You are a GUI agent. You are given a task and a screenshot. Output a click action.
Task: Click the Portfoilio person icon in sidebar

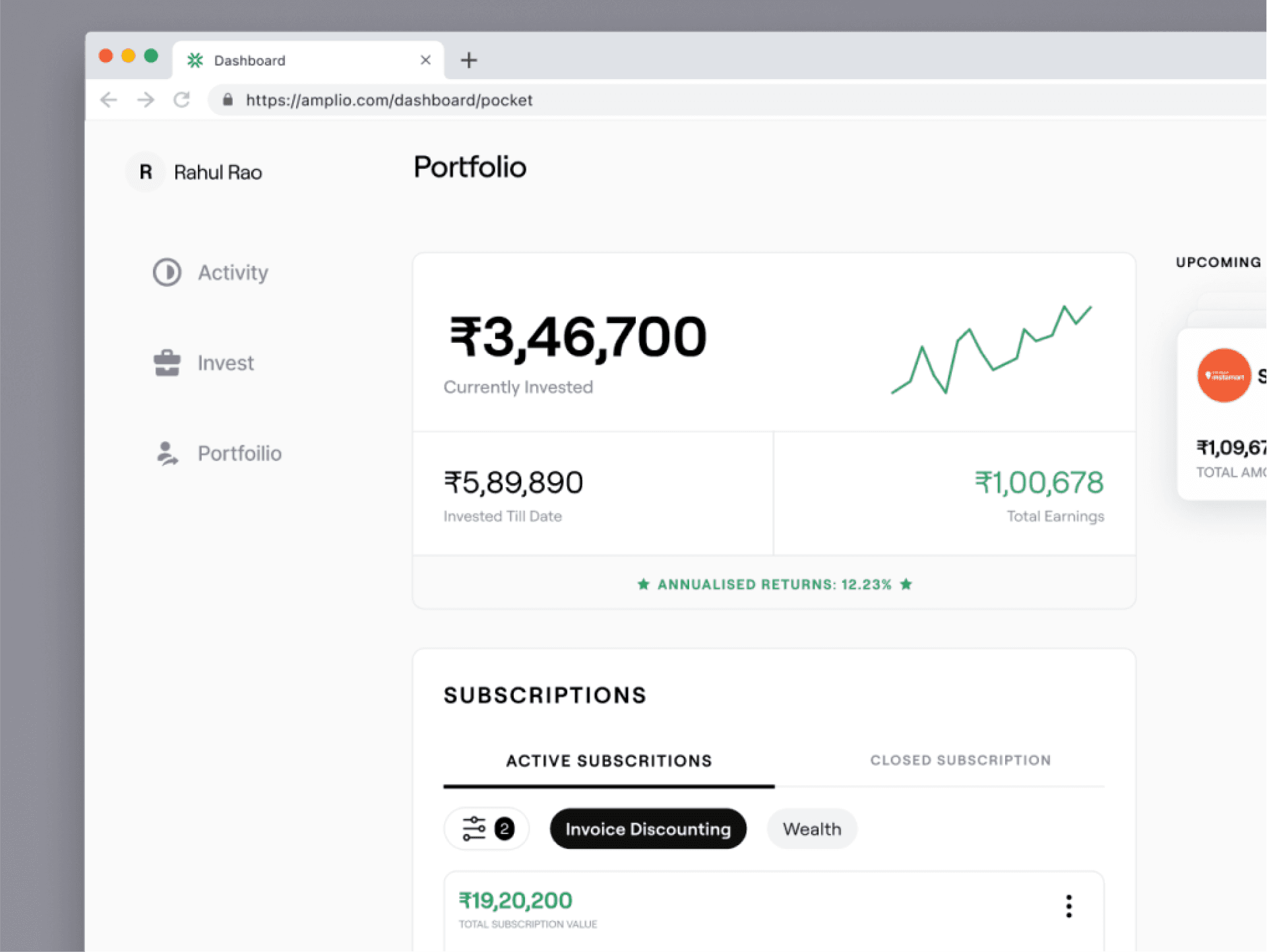pyautogui.click(x=167, y=454)
